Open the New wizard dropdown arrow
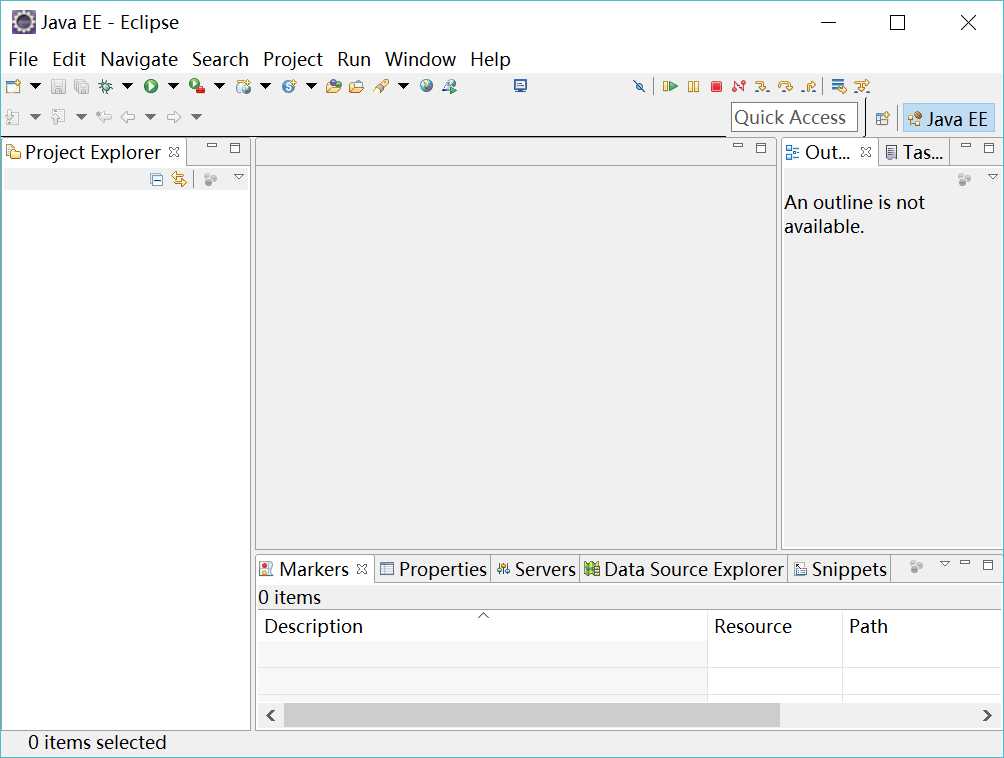Screen dimensions: 1004x758 35,86
